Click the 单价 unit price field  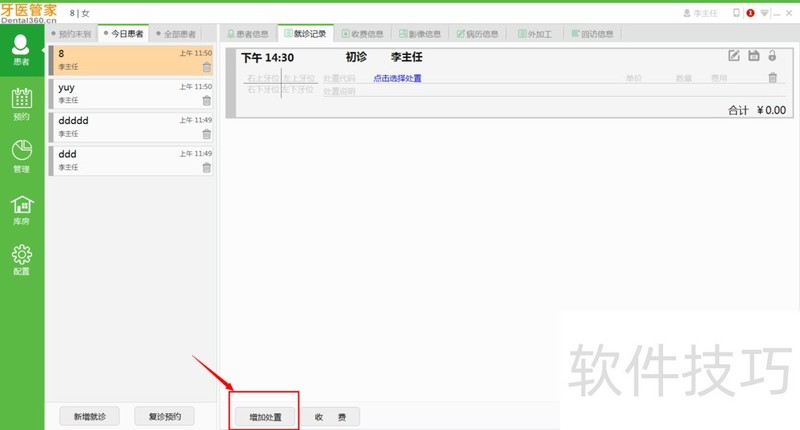point(634,78)
